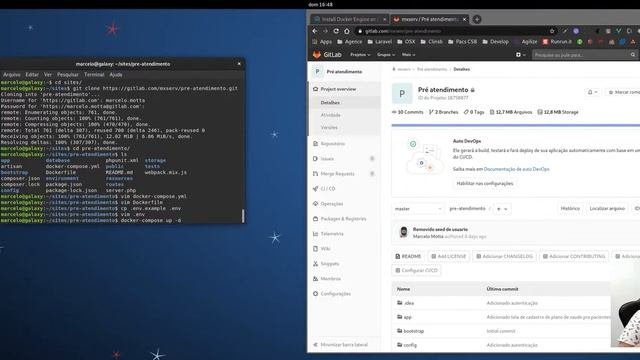Open the Editar menu in terminal
Screen dimensions: 640x360
click(x=32, y=75)
